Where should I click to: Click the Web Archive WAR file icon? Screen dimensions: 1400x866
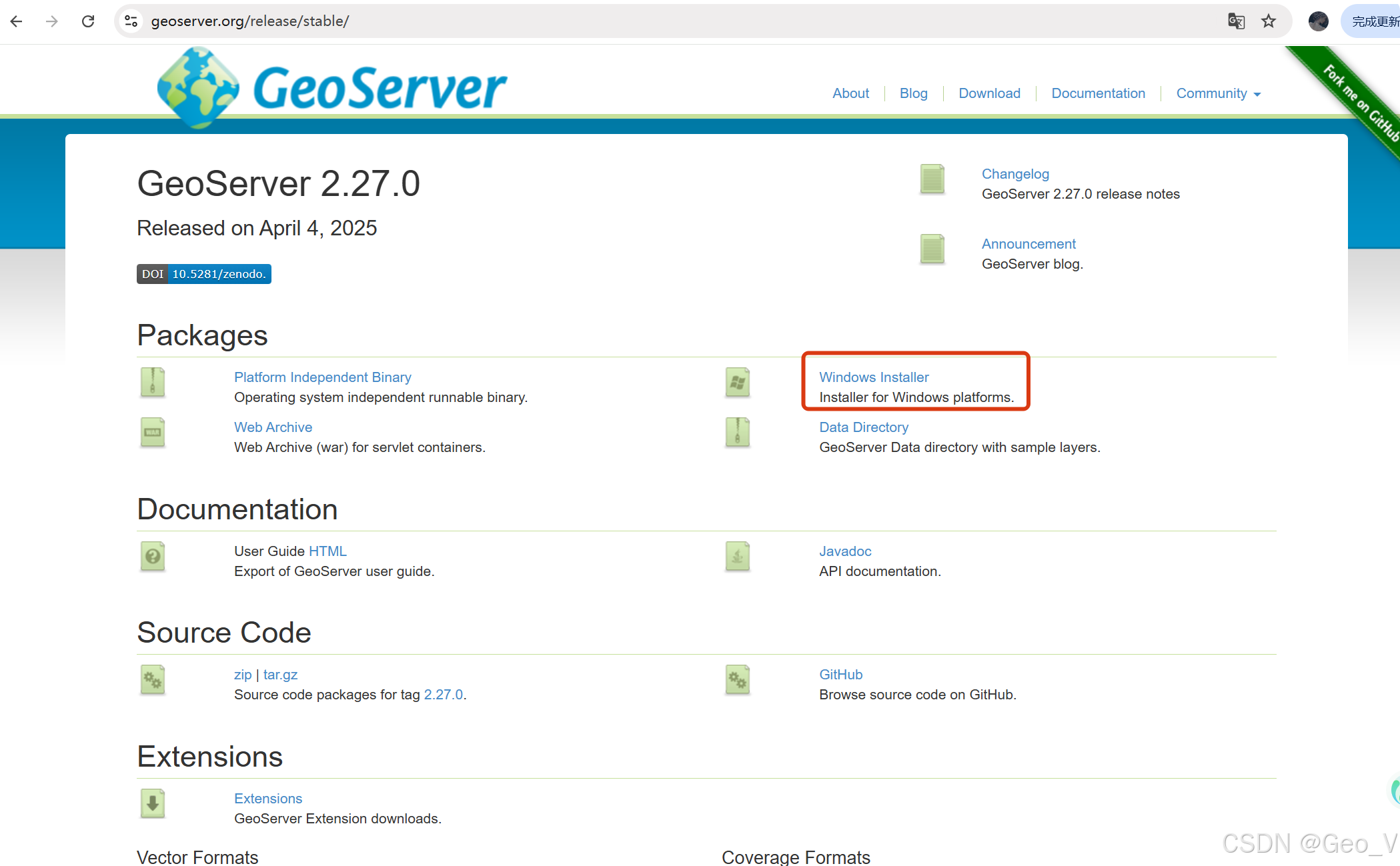click(153, 433)
